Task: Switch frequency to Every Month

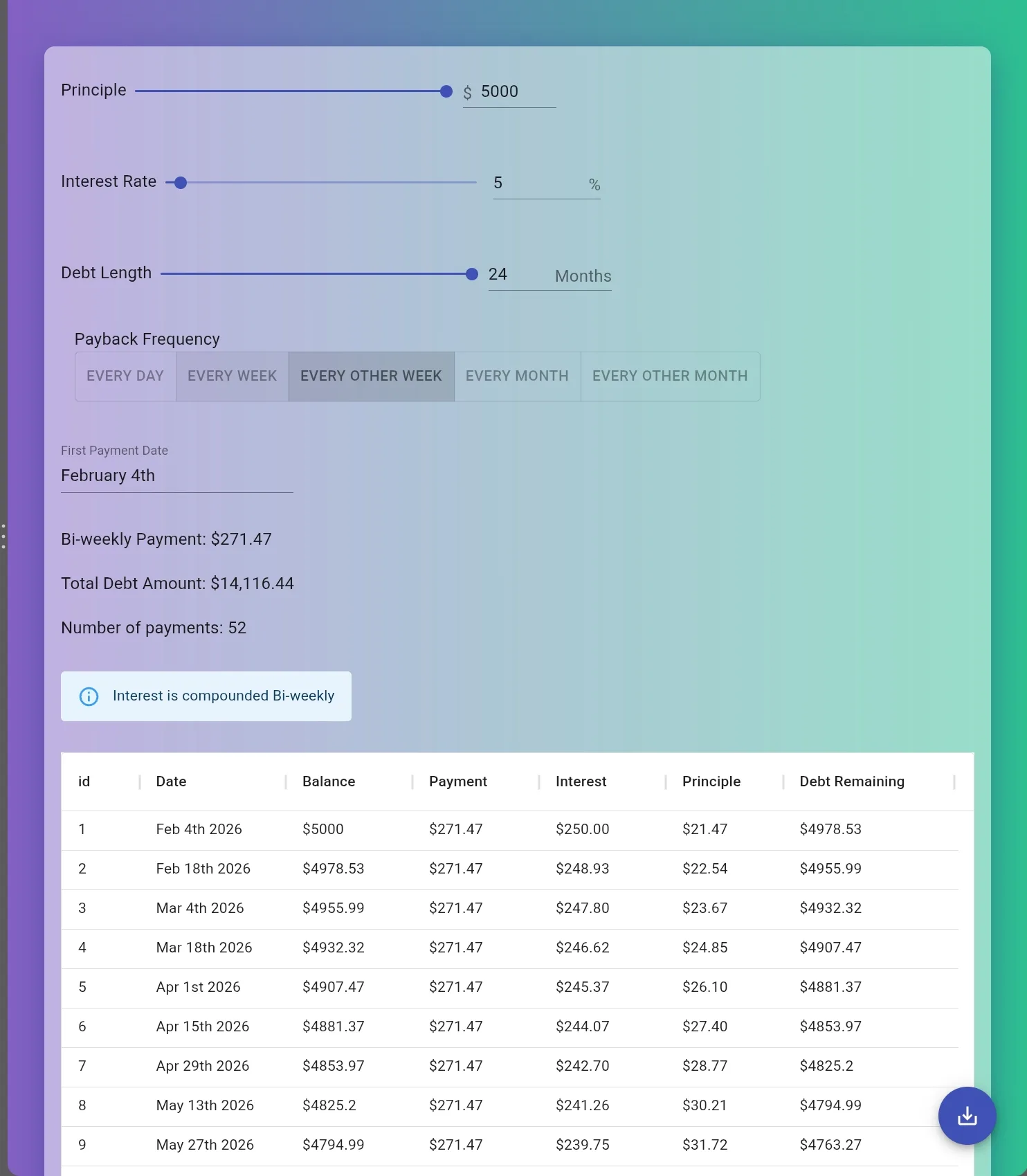Action: point(517,376)
